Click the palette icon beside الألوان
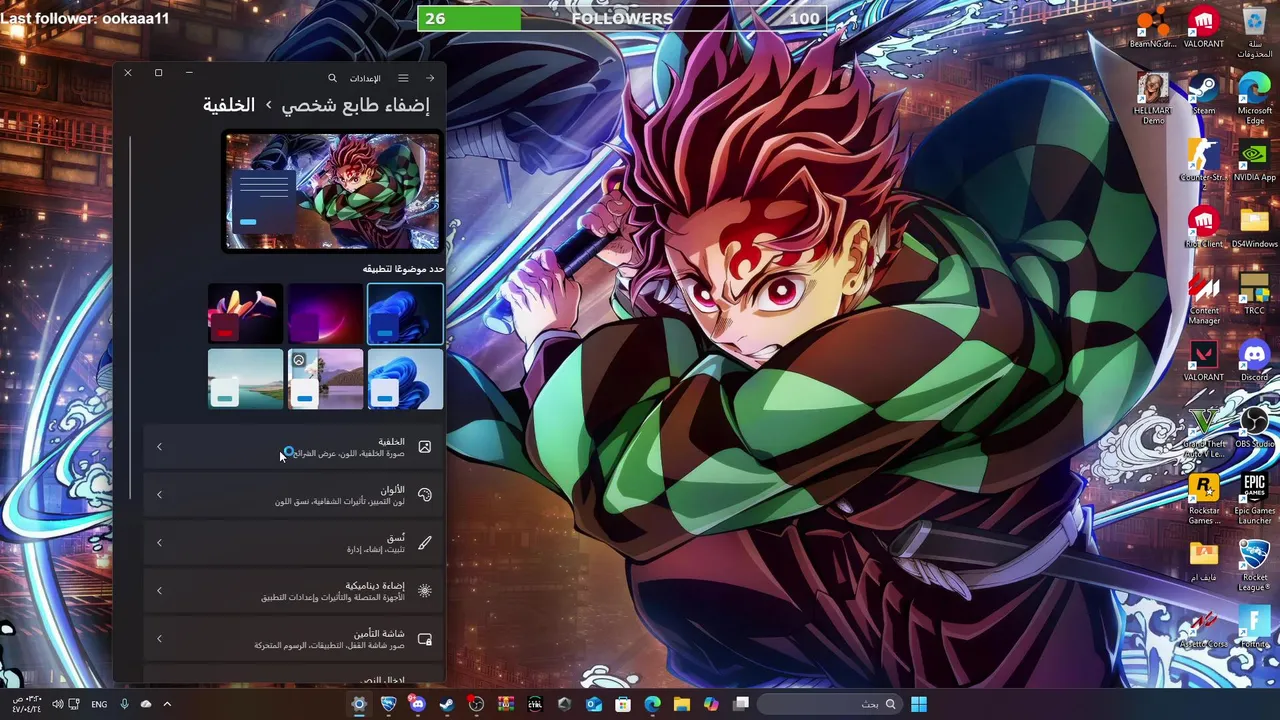The width and height of the screenshot is (1280, 720). (x=425, y=495)
